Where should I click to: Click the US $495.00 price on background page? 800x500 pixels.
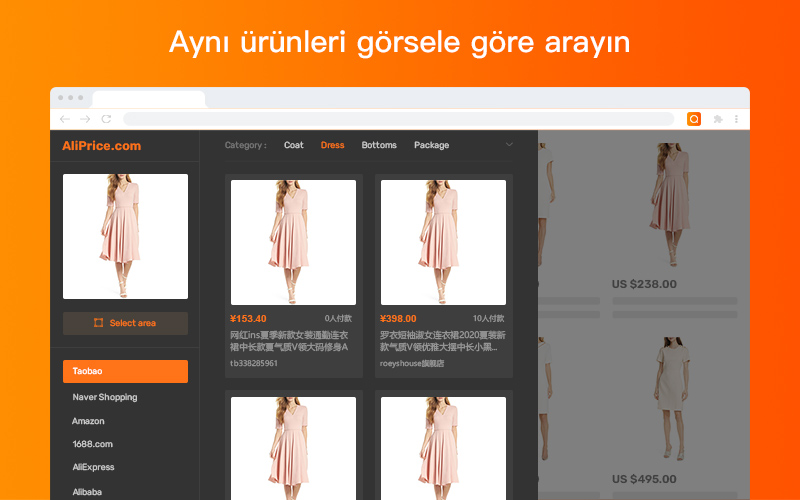[x=644, y=479]
